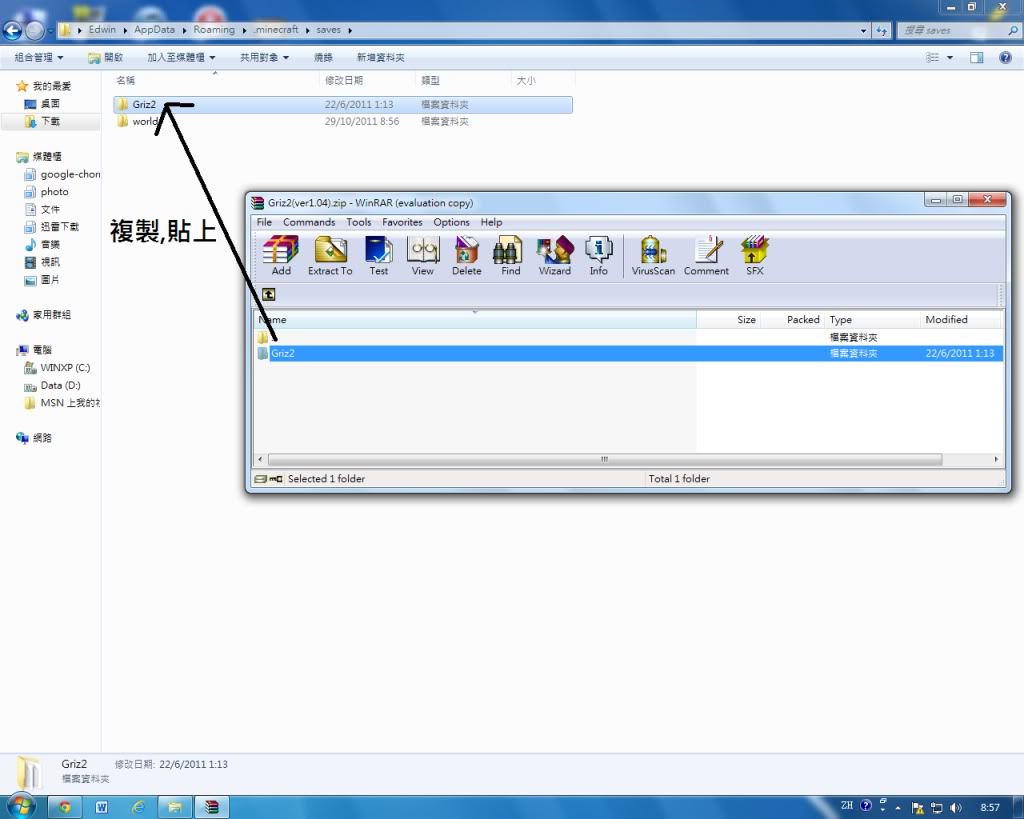Click the Explorer forward navigation arrow
1024x819 pixels.
point(35,30)
